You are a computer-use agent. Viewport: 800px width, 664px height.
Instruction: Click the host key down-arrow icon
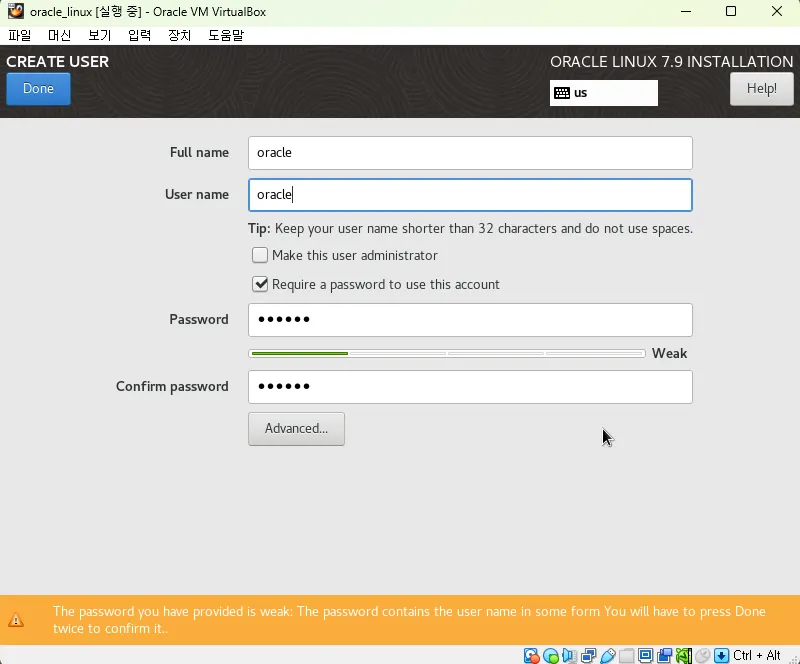coord(721,655)
